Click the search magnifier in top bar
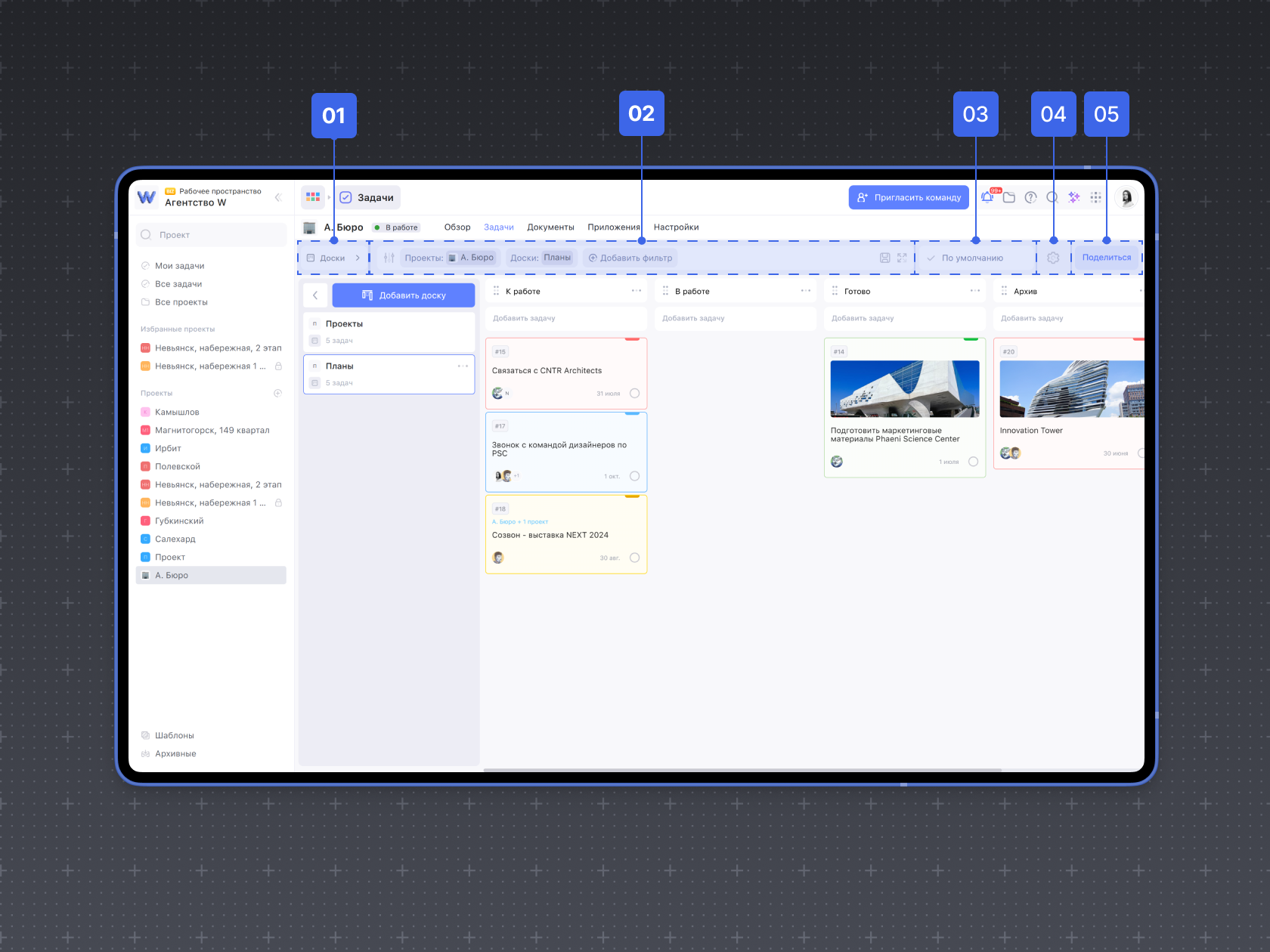Image resolution: width=1270 pixels, height=952 pixels. pyautogui.click(x=1052, y=197)
